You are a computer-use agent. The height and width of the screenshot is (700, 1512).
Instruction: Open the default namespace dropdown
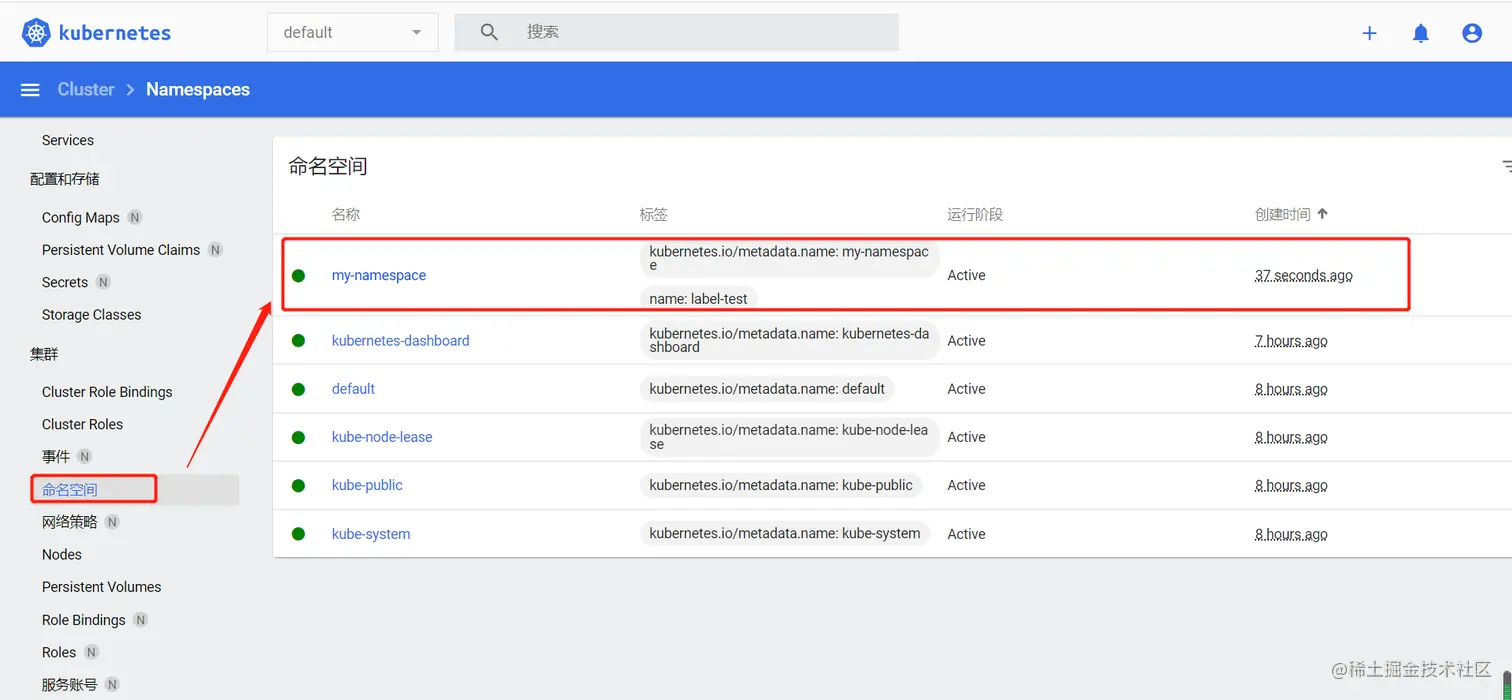(x=352, y=32)
